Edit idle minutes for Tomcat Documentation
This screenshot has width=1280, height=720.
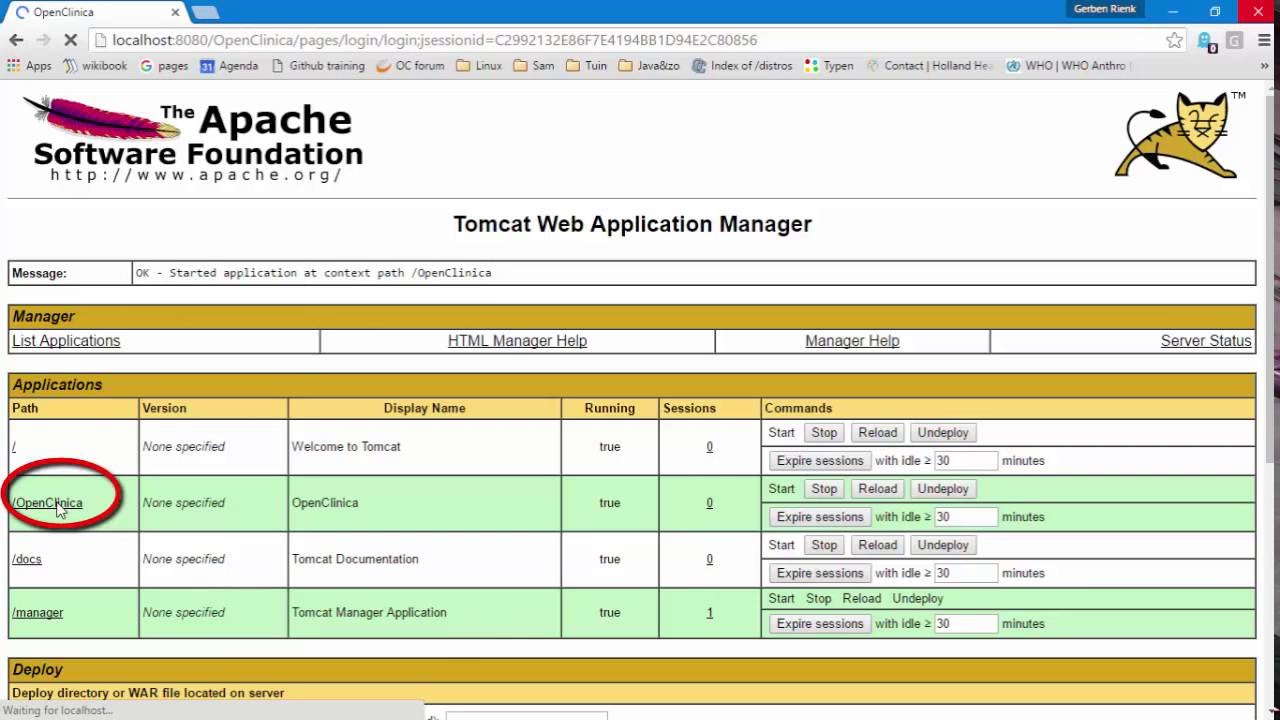966,573
